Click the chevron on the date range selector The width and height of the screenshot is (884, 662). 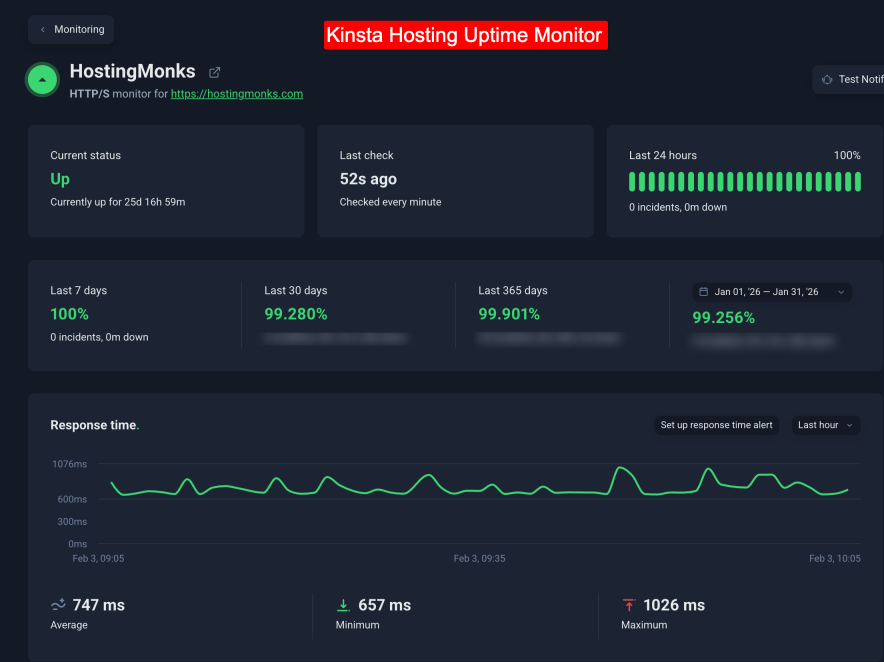(x=840, y=291)
